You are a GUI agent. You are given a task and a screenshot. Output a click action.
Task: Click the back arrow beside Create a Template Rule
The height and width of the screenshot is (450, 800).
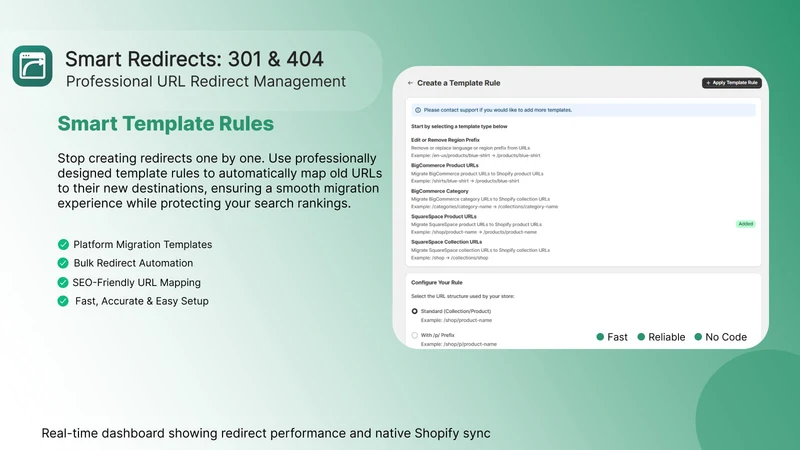point(410,83)
